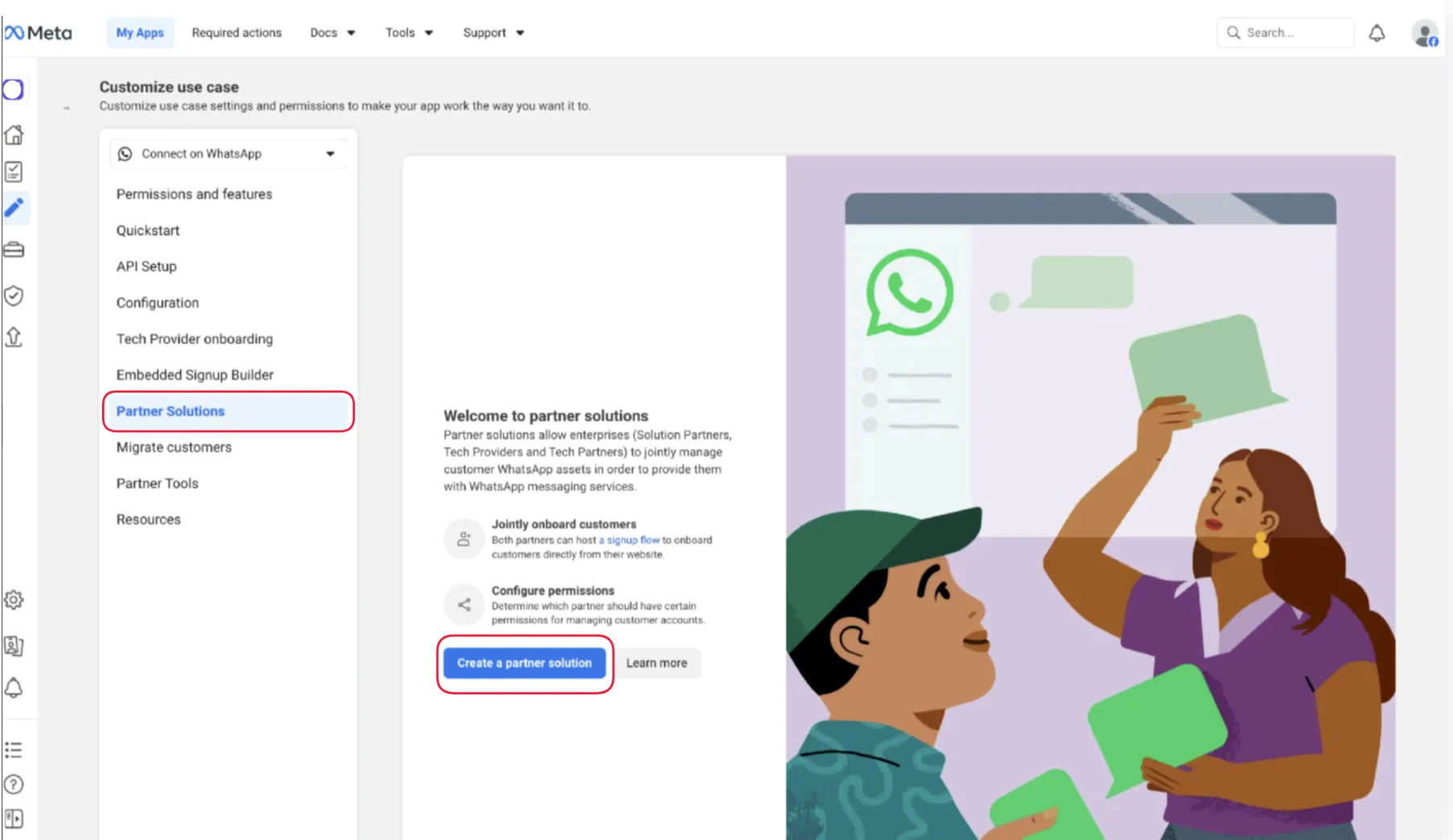This screenshot has width=1453, height=840.
Task: Open notifications bell in top bar
Action: [1377, 33]
